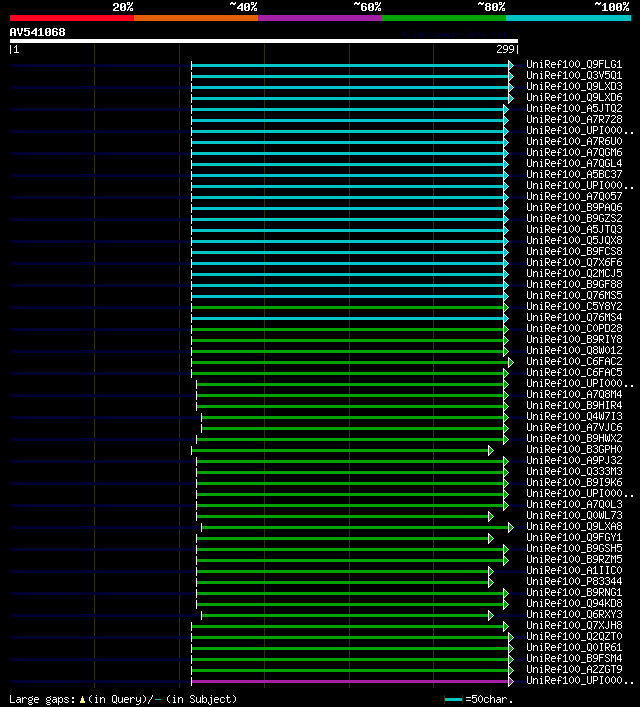Select hit label UniRef100_A2ZGT9
This screenshot has height=707, width=640.
574,669
